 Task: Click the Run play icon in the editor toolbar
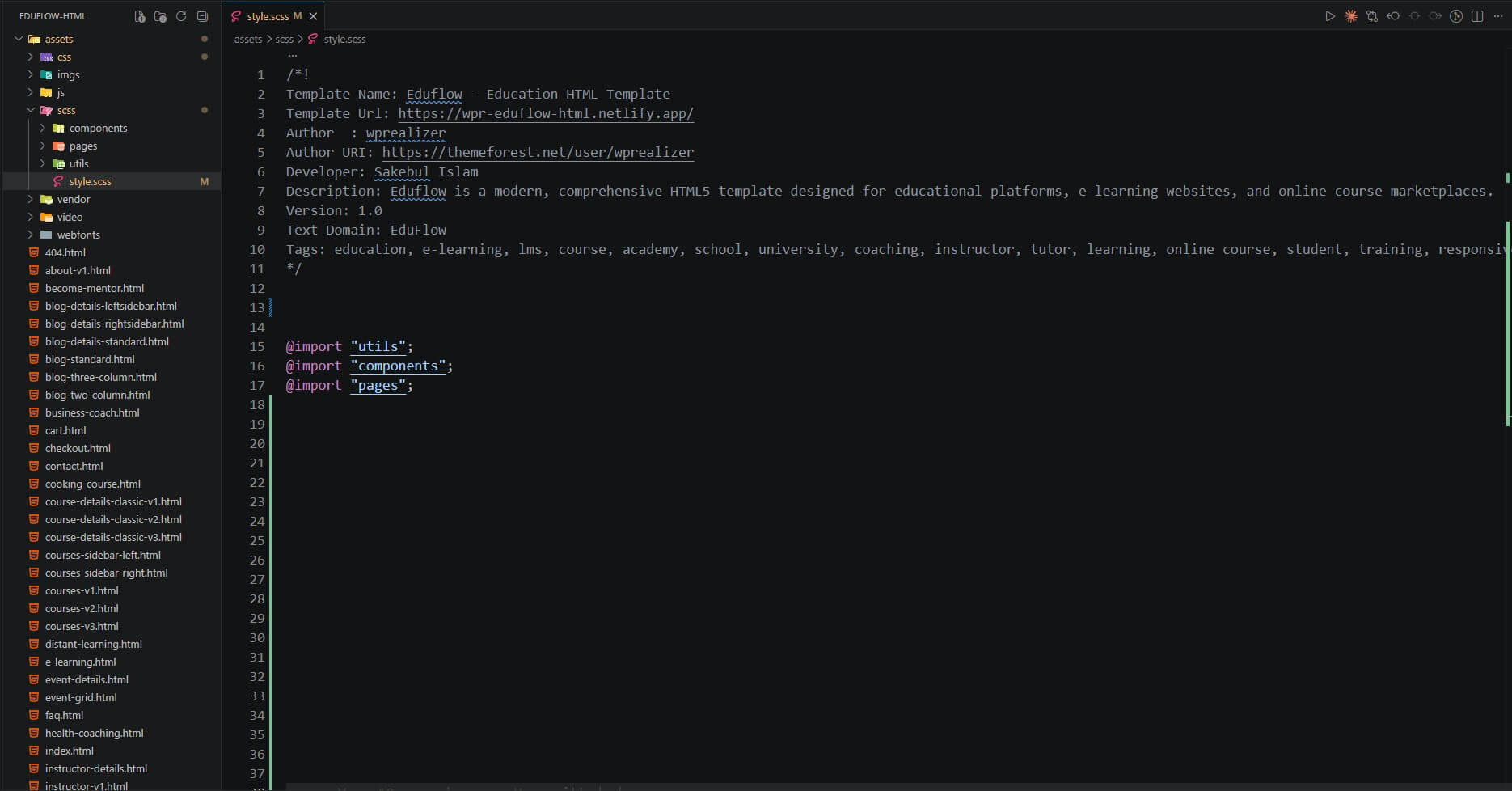[x=1330, y=16]
